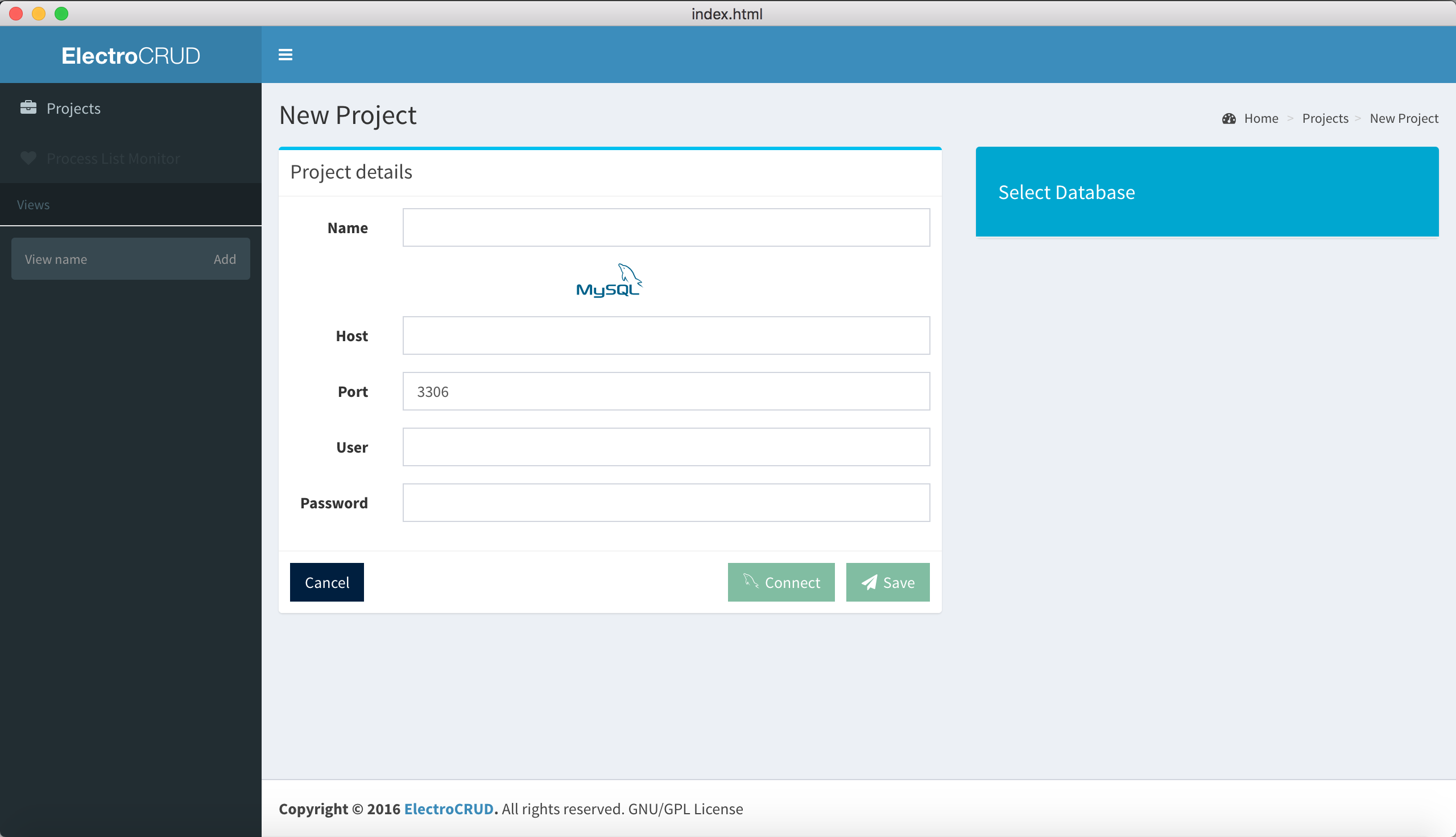
Task: Open Projects in the sidebar
Action: click(73, 108)
